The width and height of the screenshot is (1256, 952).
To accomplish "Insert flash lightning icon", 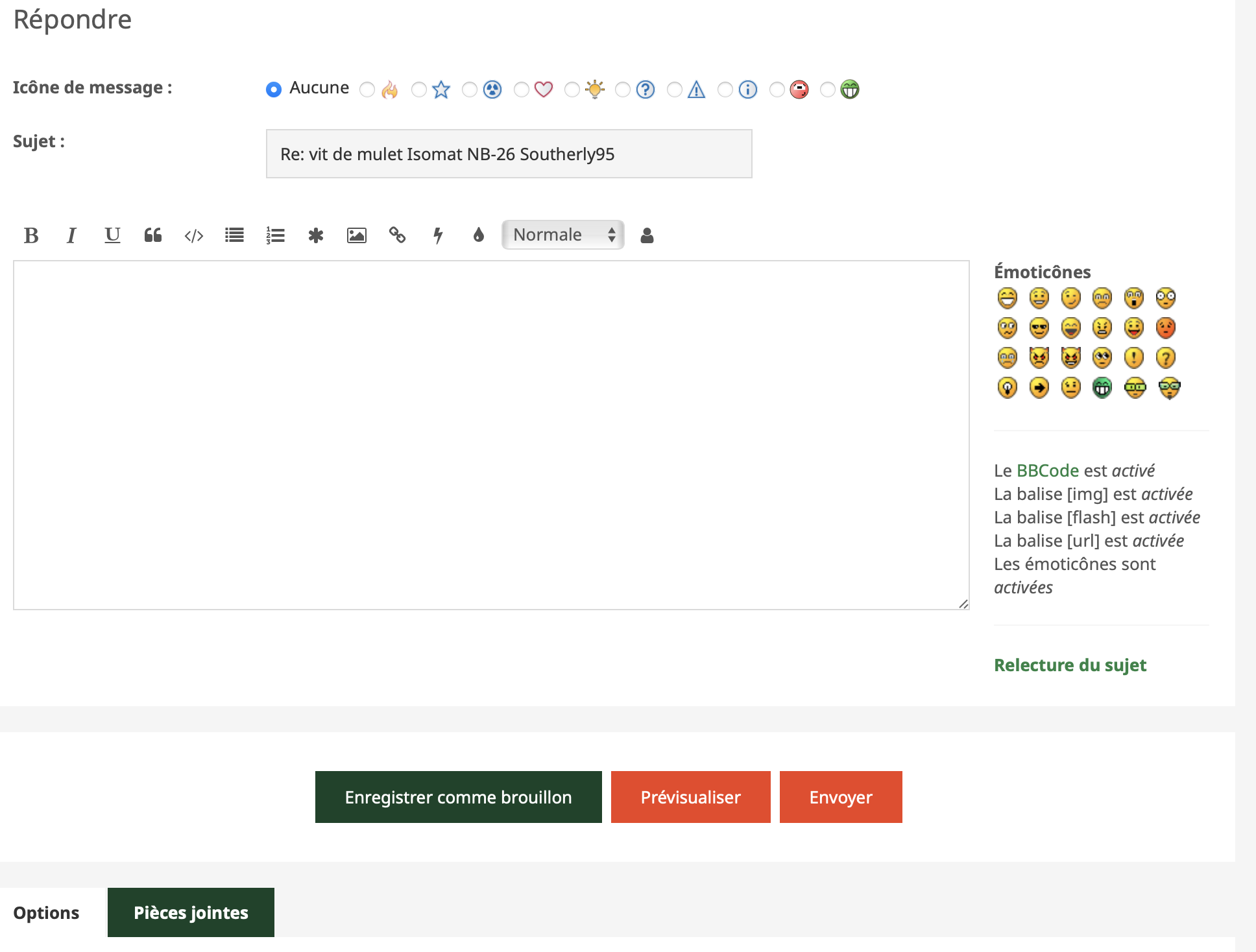I will click(x=438, y=235).
